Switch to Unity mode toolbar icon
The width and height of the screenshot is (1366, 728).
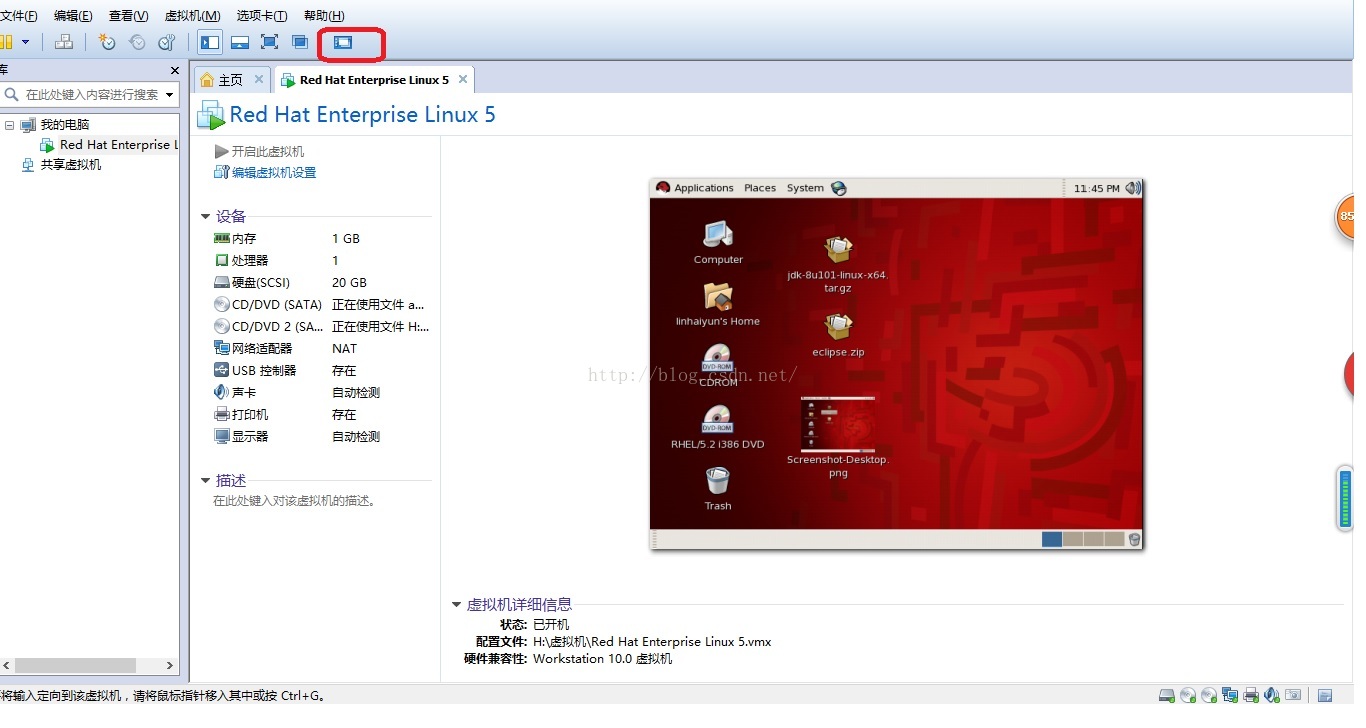[x=300, y=42]
